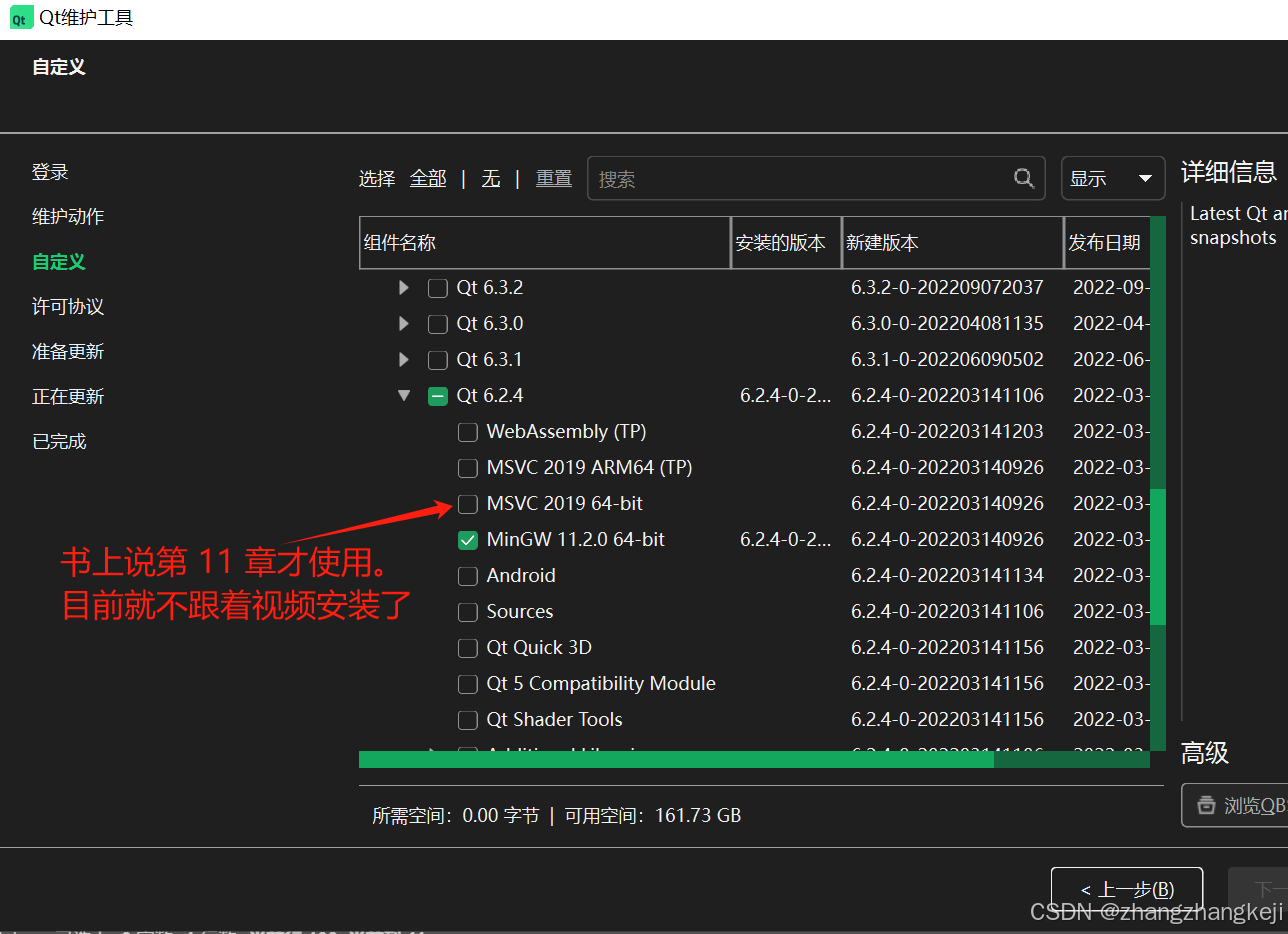Enable MSVC 2019 ARM64 (TP) checkbox

[x=467, y=468]
